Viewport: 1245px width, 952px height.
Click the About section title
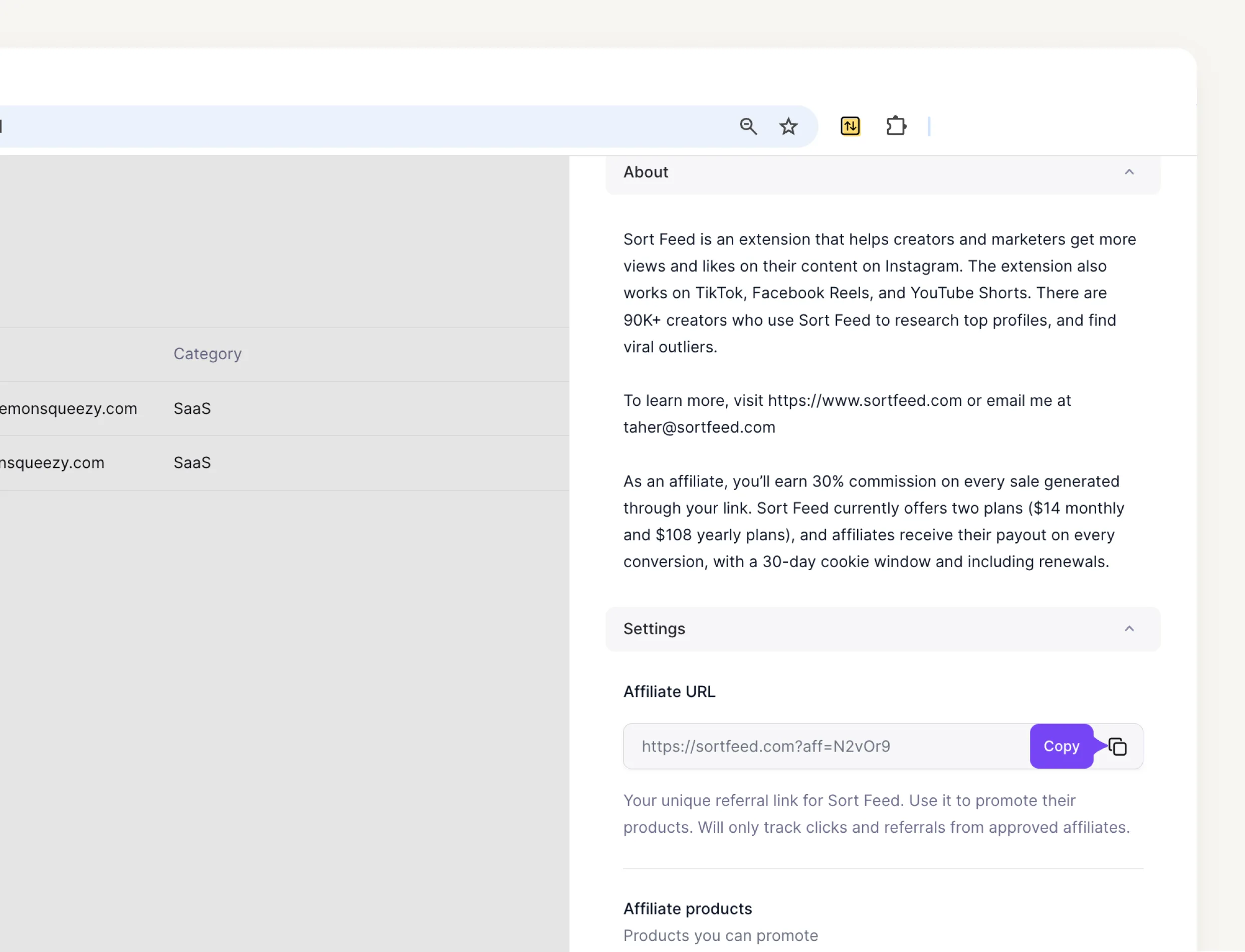click(x=646, y=172)
